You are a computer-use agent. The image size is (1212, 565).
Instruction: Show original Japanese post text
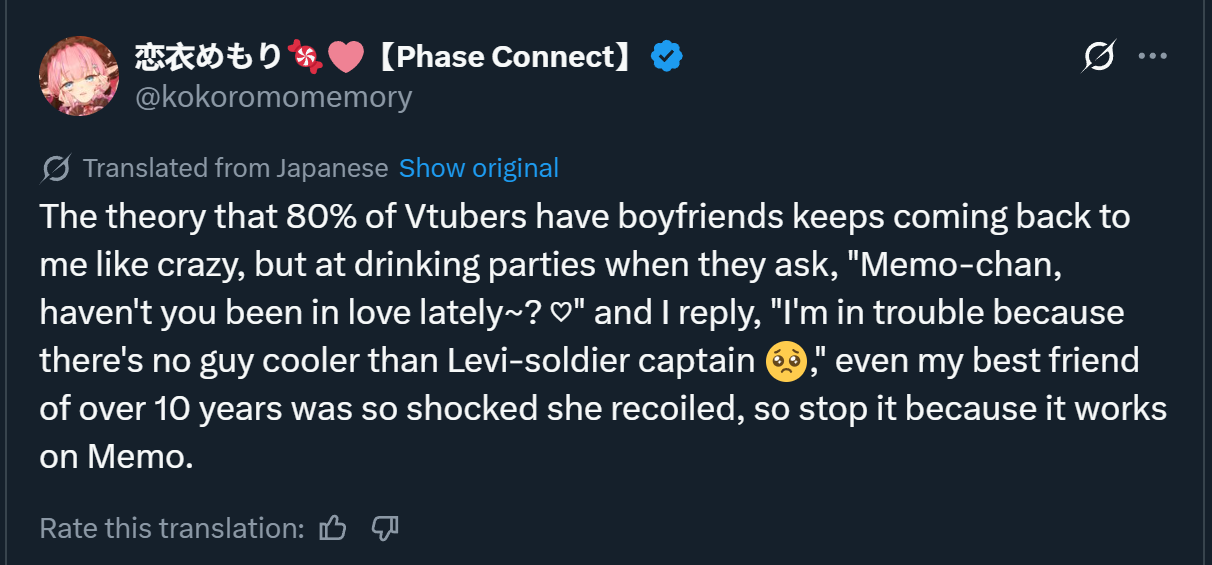pyautogui.click(x=478, y=168)
